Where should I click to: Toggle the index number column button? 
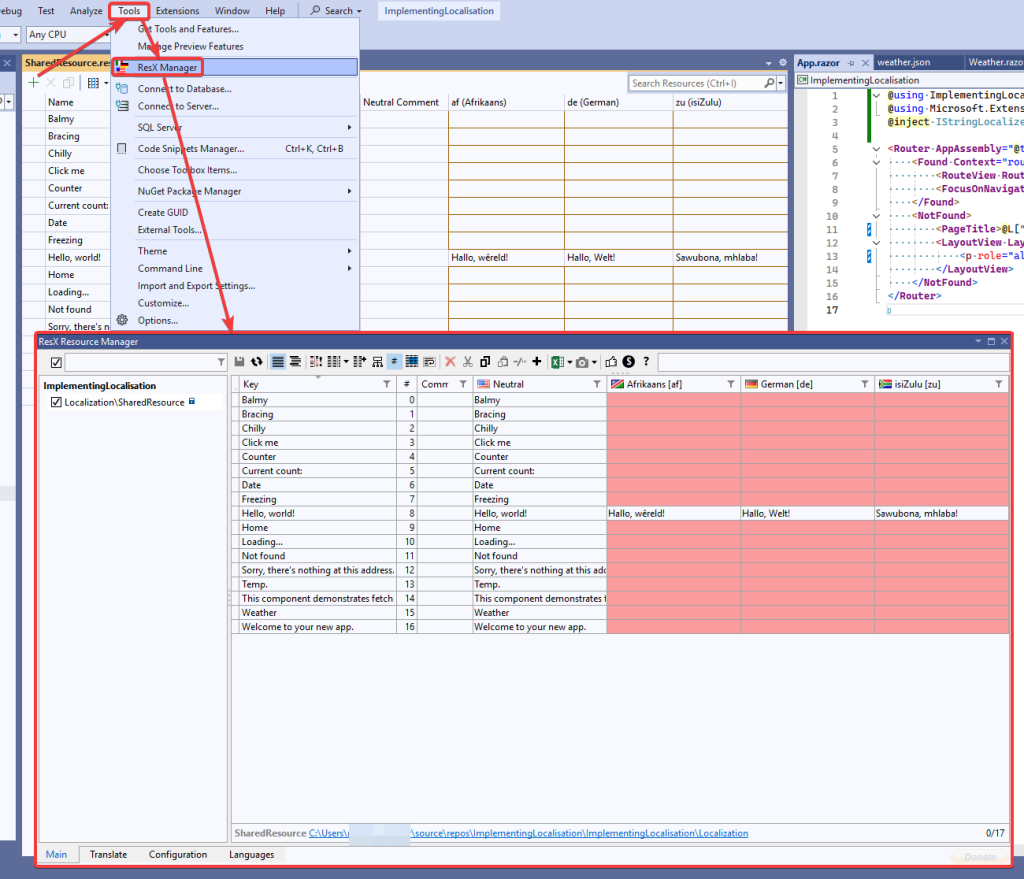(395, 362)
